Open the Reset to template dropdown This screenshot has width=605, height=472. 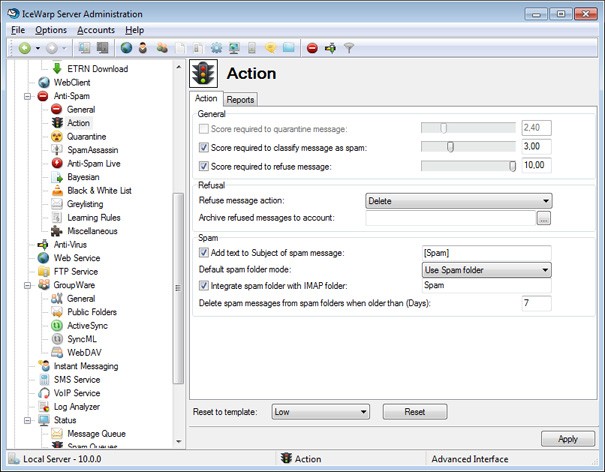tap(320, 412)
